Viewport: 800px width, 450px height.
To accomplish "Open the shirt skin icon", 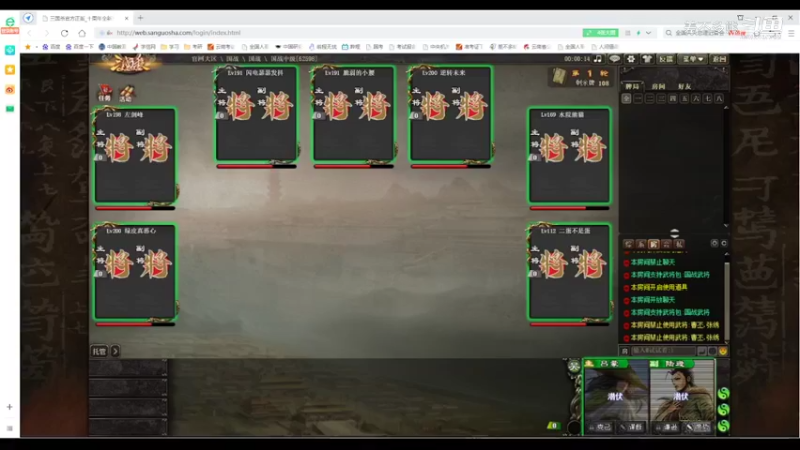I will 647,59.
